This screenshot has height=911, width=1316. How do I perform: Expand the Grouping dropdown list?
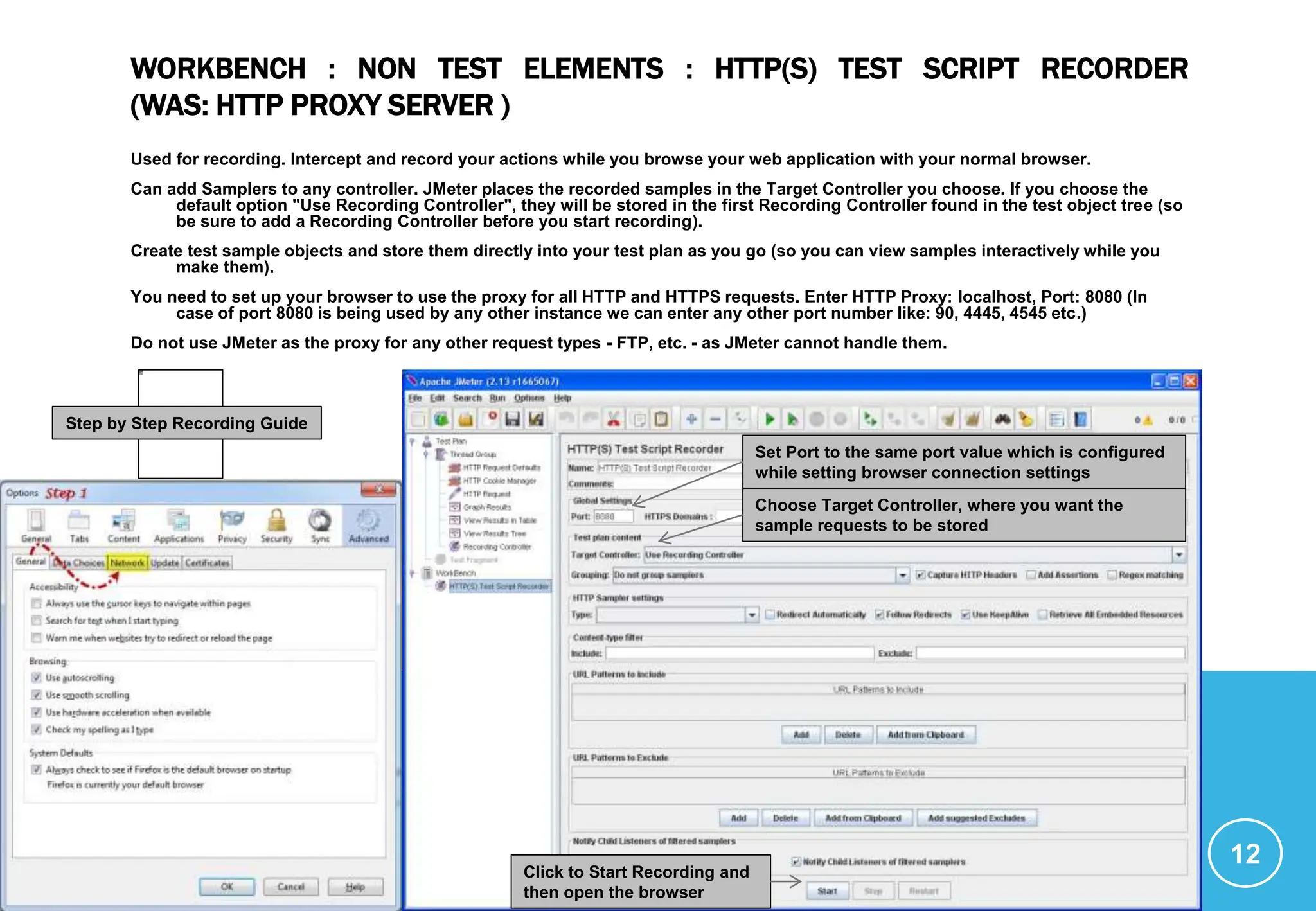[x=902, y=575]
